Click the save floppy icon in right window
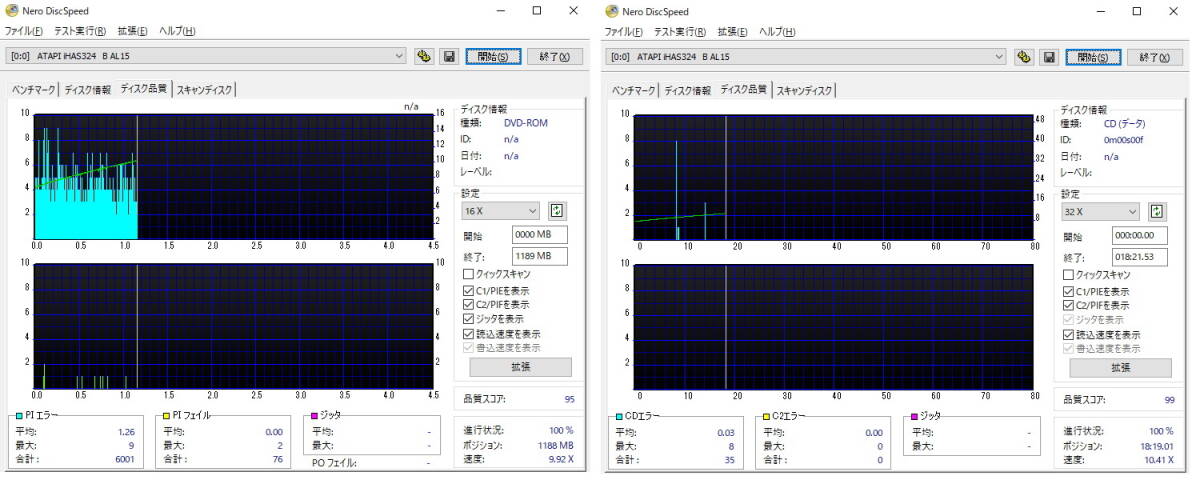The width and height of the screenshot is (1200, 480). 1049,57
